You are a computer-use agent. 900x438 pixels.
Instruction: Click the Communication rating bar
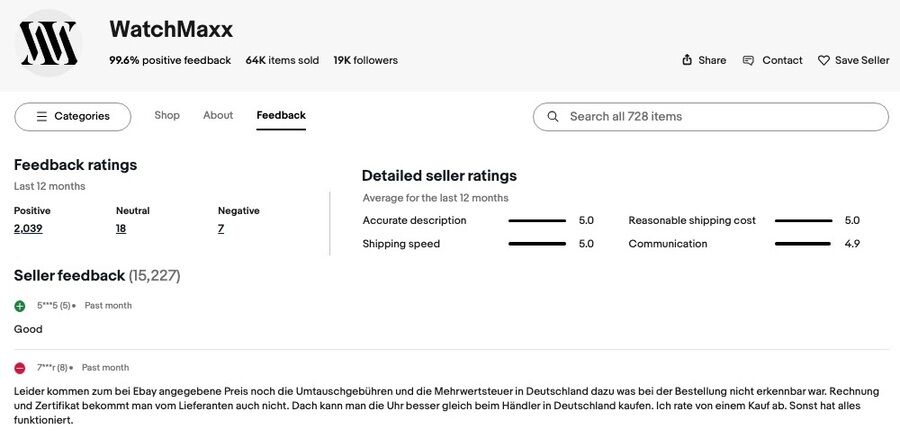pyautogui.click(x=802, y=244)
